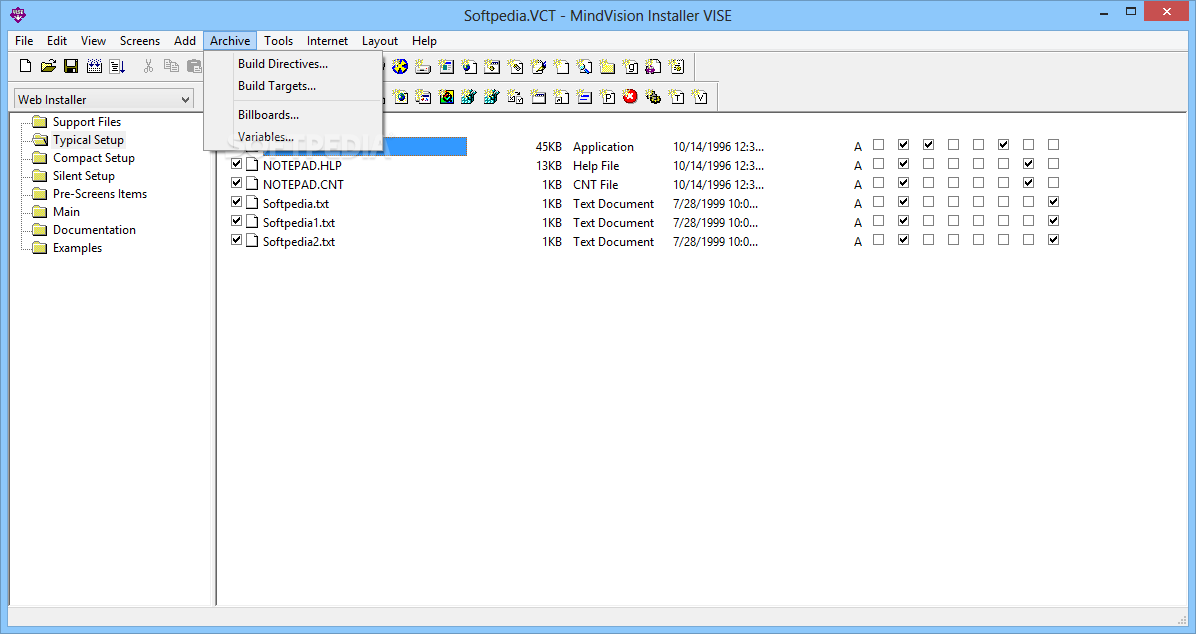Click the swap-files icon with x and v
The height and width of the screenshot is (634, 1196).
tap(515, 96)
